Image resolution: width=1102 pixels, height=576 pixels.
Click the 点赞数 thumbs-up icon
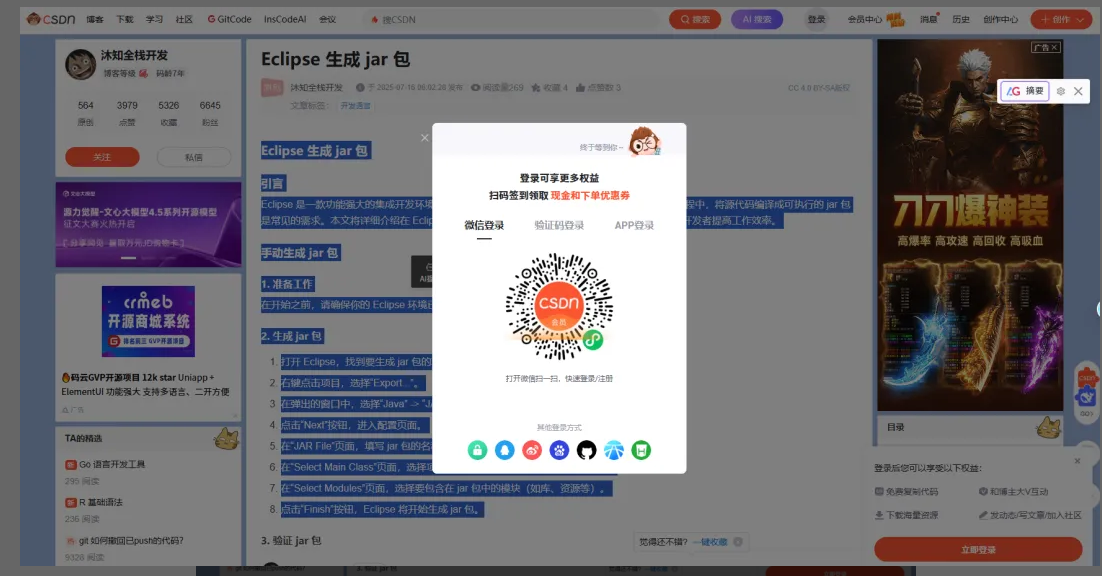(581, 88)
